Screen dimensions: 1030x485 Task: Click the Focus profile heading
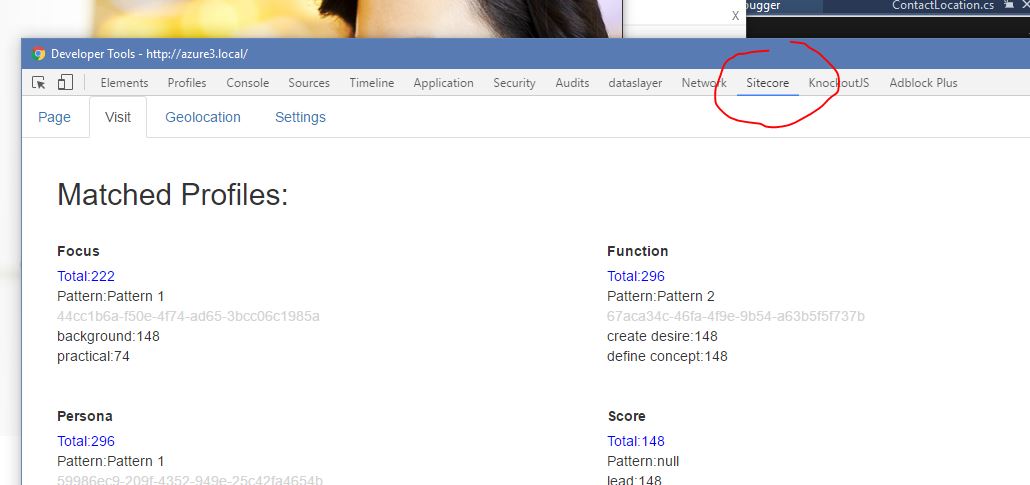point(78,251)
